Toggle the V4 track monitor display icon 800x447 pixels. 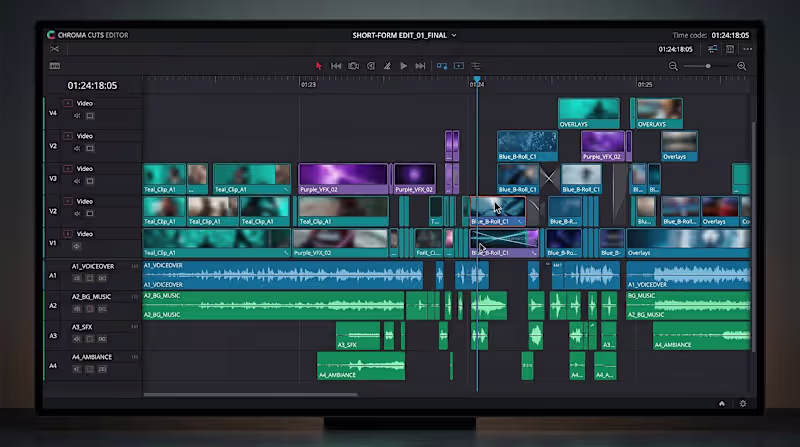coord(90,116)
